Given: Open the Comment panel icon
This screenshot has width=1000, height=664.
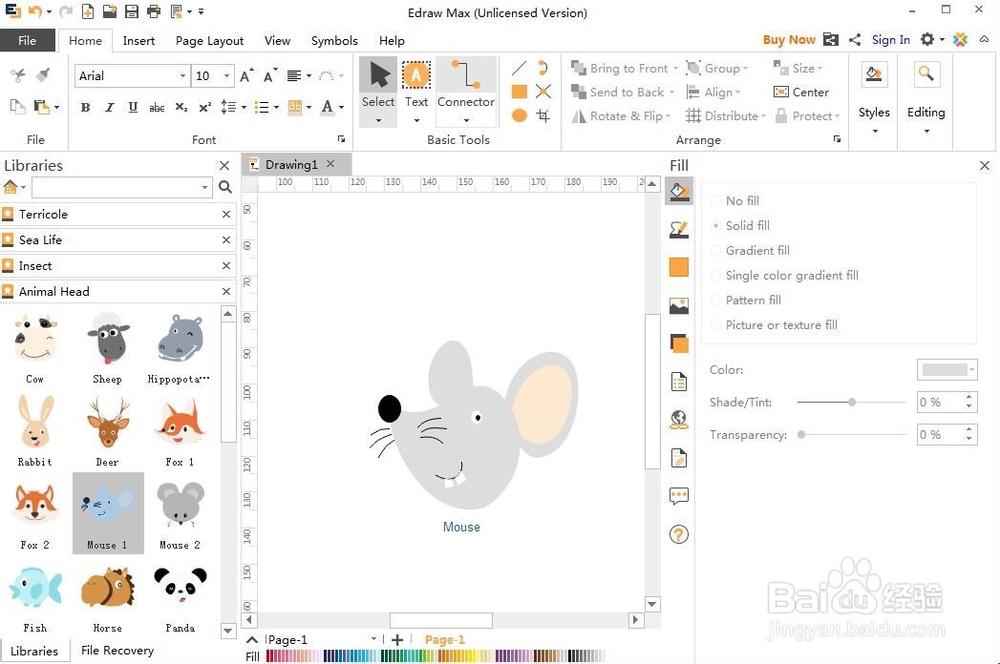Looking at the screenshot, I should [x=679, y=496].
